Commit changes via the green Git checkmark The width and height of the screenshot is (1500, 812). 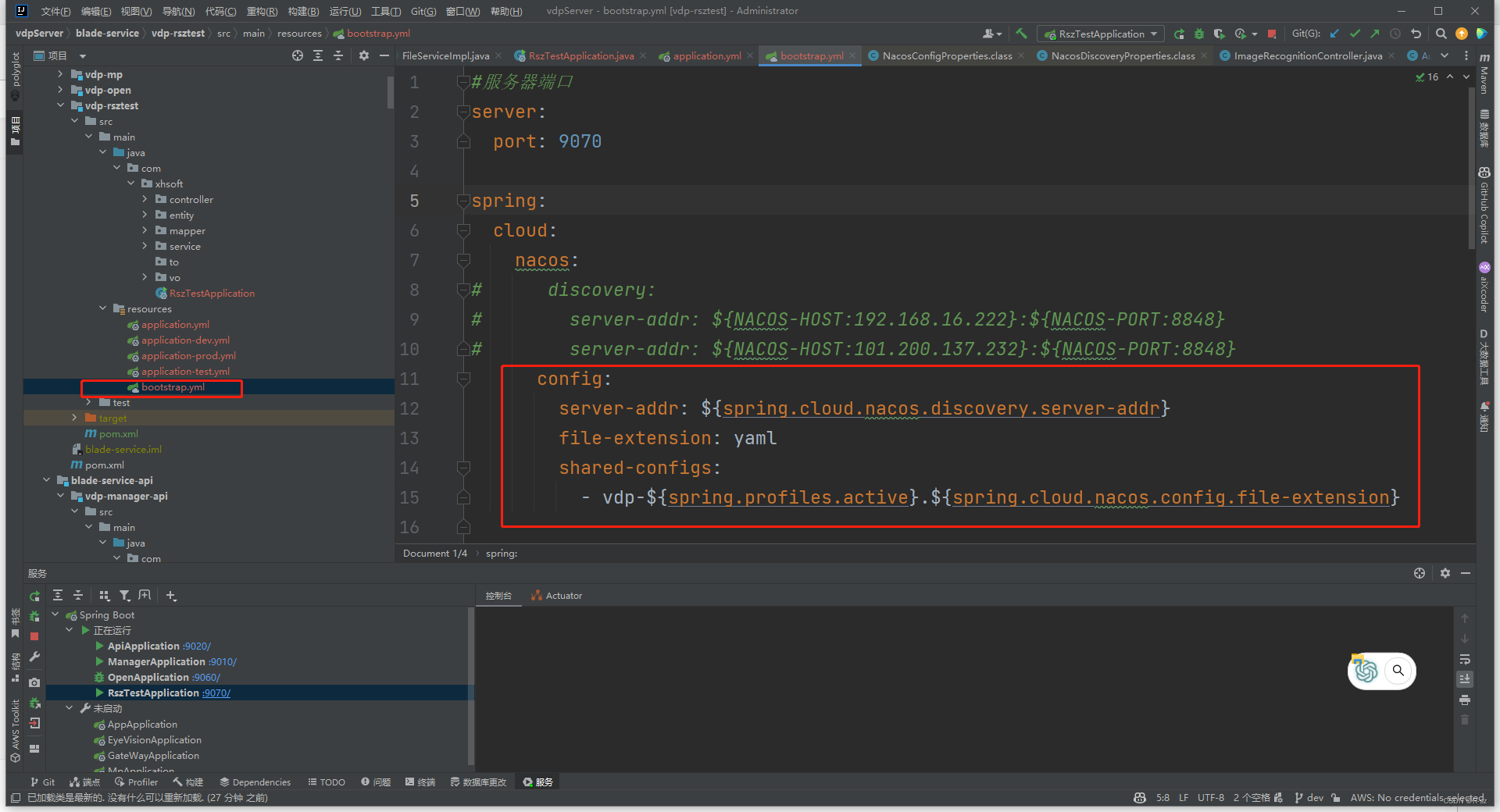click(x=1355, y=34)
